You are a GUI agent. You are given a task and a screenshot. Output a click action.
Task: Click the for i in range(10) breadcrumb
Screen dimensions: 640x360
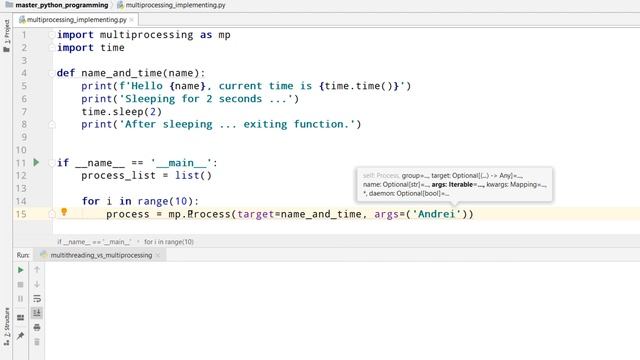169,242
